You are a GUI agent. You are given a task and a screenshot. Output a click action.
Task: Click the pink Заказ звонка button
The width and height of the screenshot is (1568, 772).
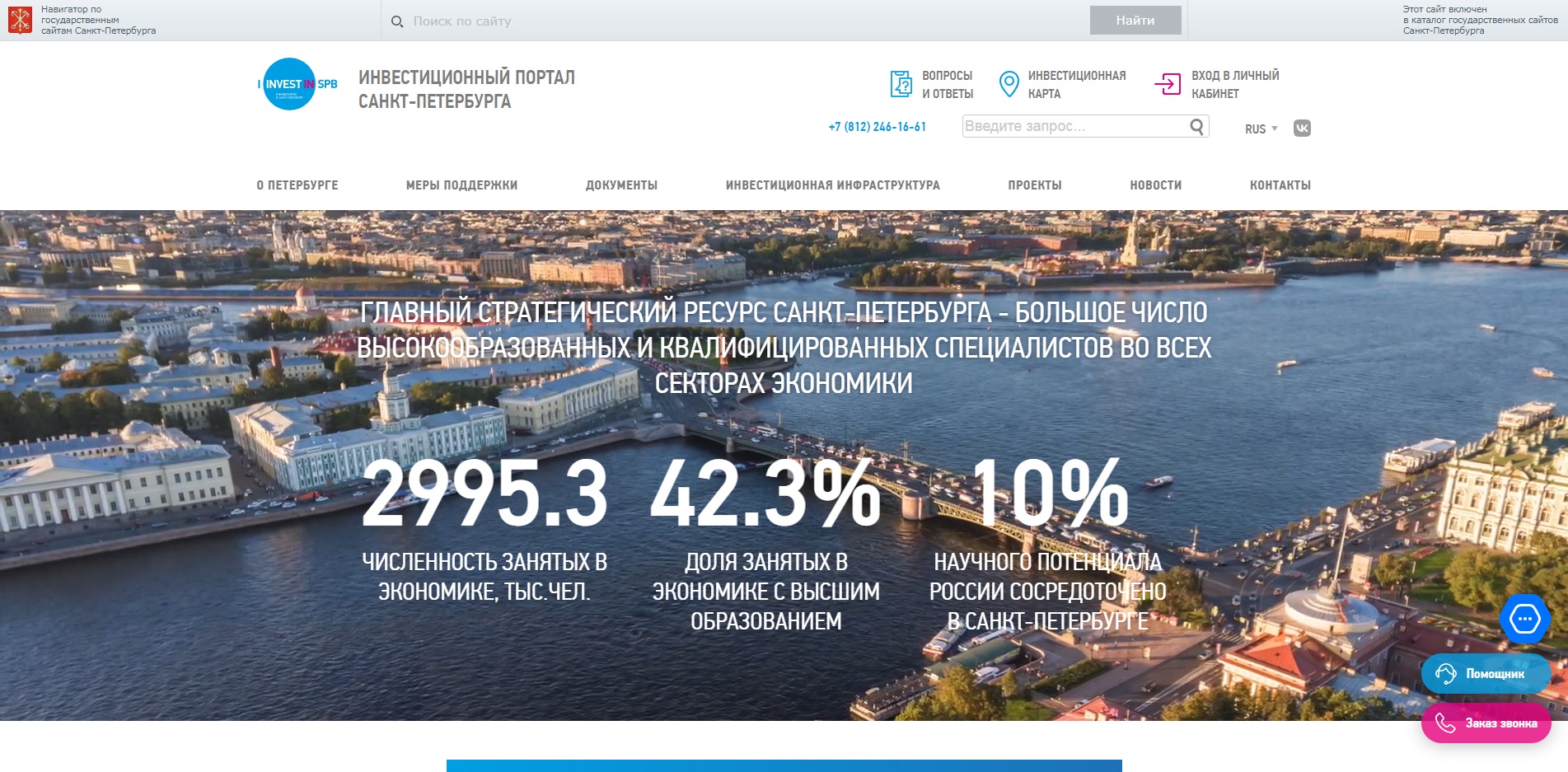click(x=1486, y=724)
